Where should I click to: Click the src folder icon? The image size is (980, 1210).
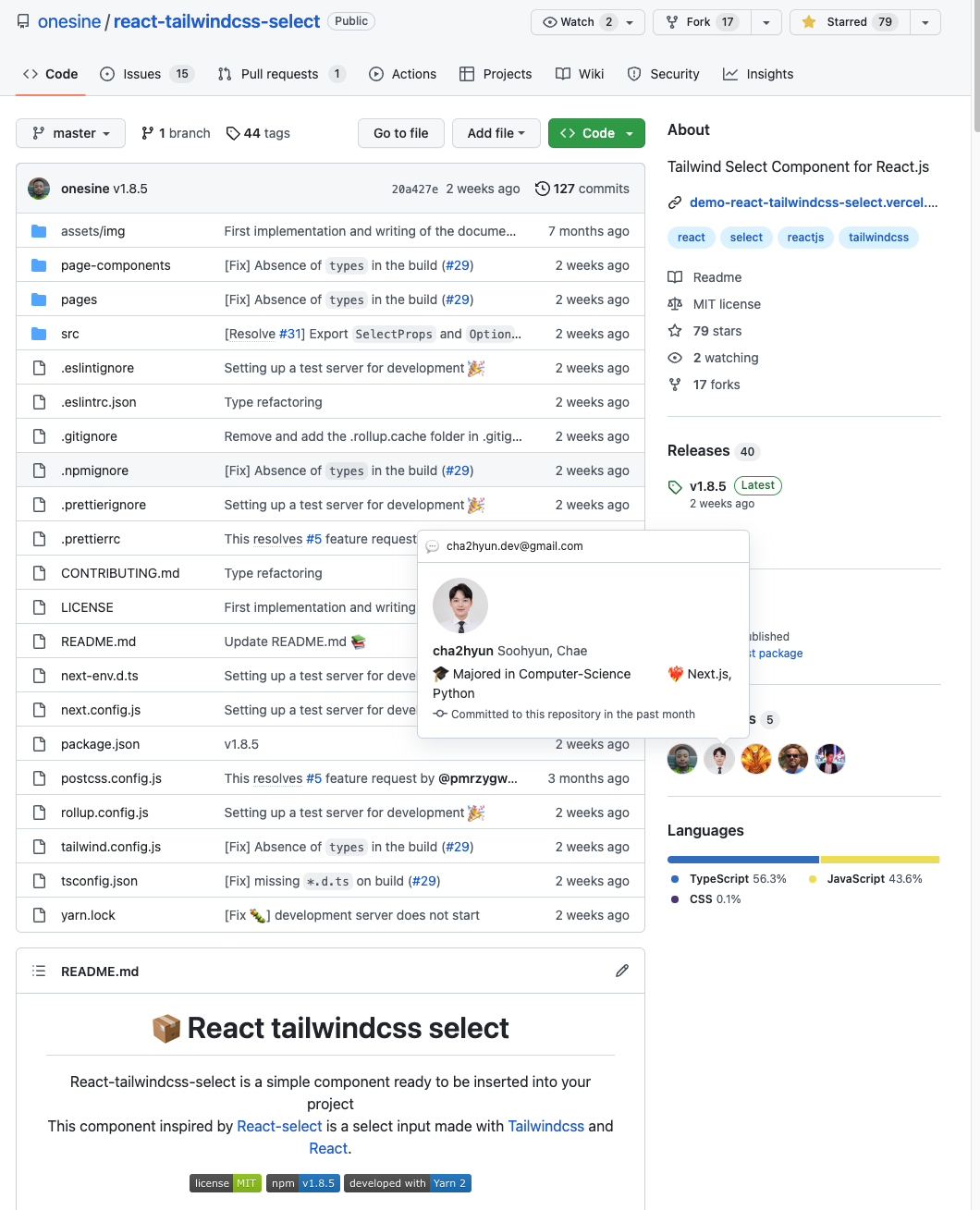(x=39, y=334)
